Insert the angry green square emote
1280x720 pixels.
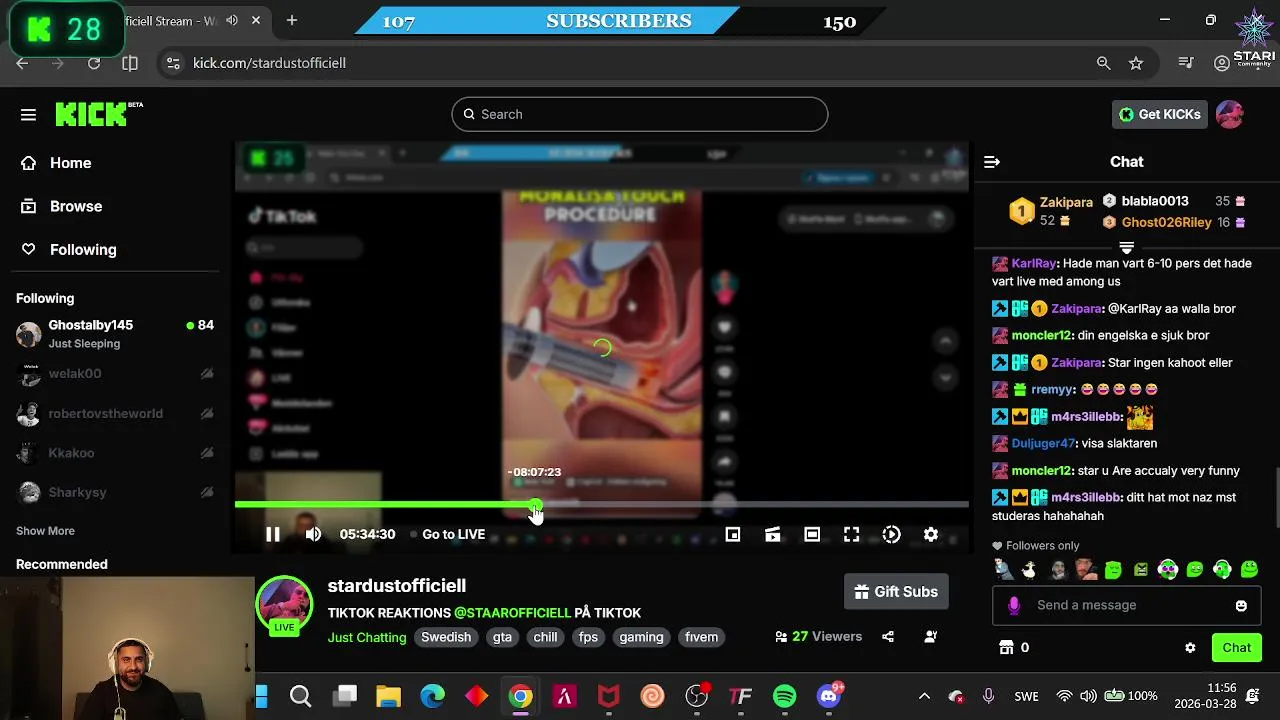coord(1140,570)
